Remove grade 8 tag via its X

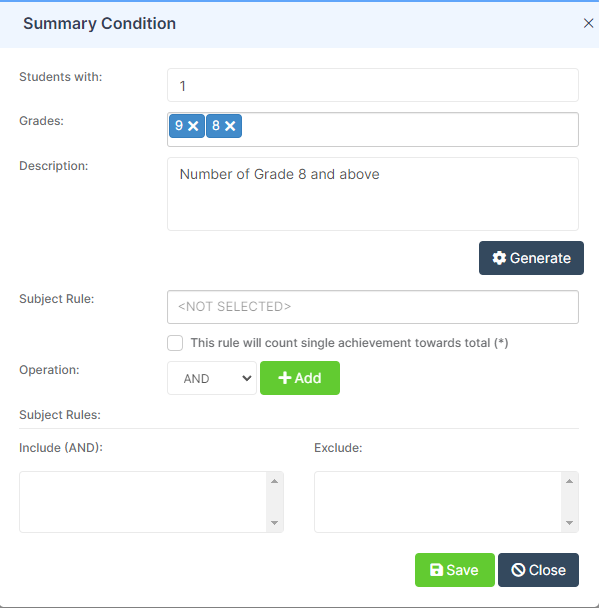pyautogui.click(x=230, y=126)
